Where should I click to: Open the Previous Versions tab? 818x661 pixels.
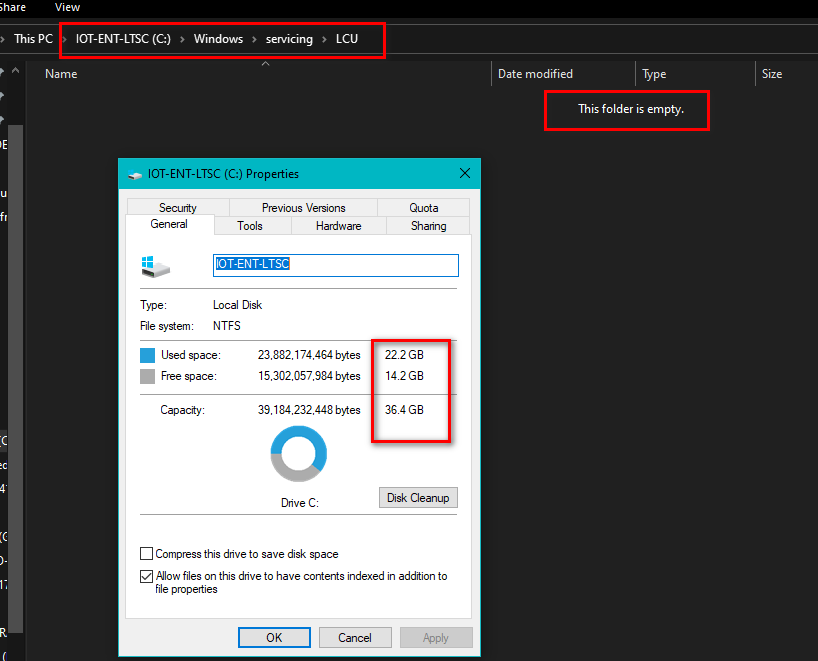[304, 208]
